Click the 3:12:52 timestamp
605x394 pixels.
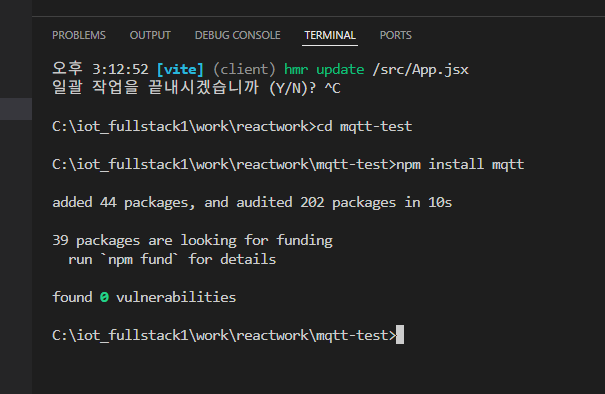tap(120, 69)
